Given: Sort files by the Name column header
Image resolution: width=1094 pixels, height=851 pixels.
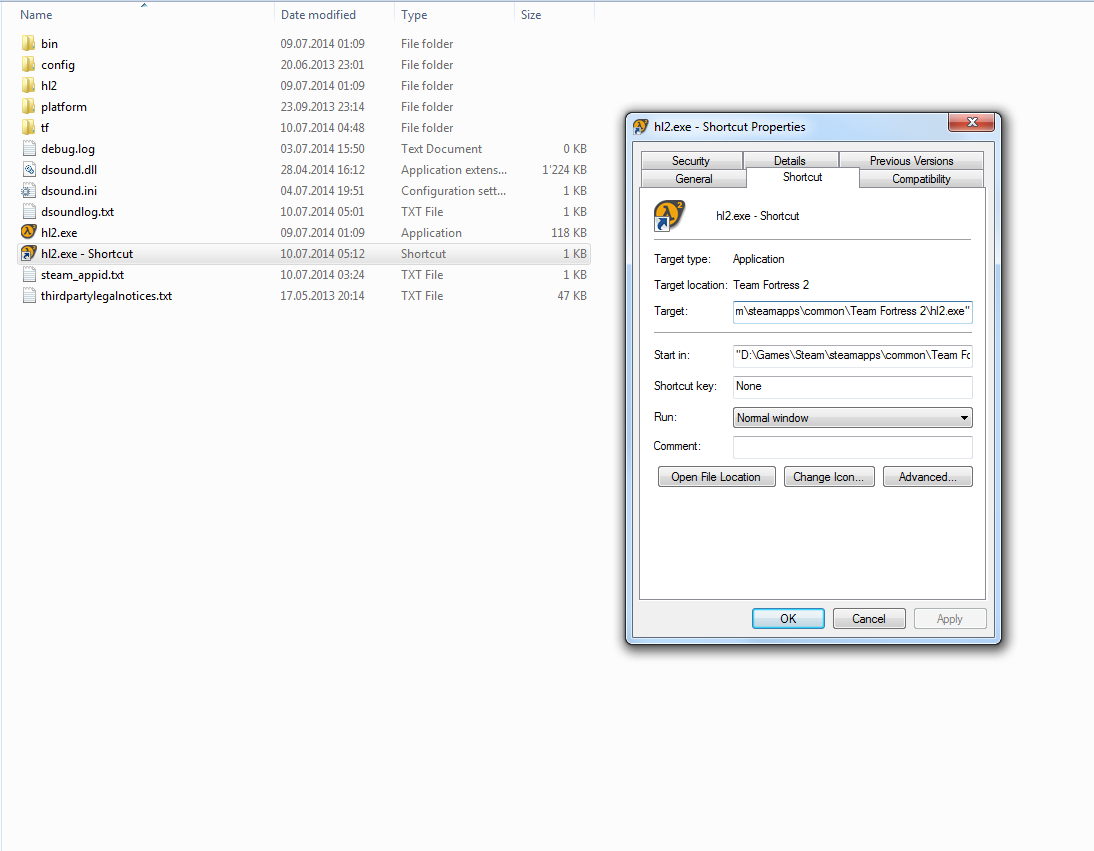Looking at the screenshot, I should pyautogui.click(x=36, y=15).
